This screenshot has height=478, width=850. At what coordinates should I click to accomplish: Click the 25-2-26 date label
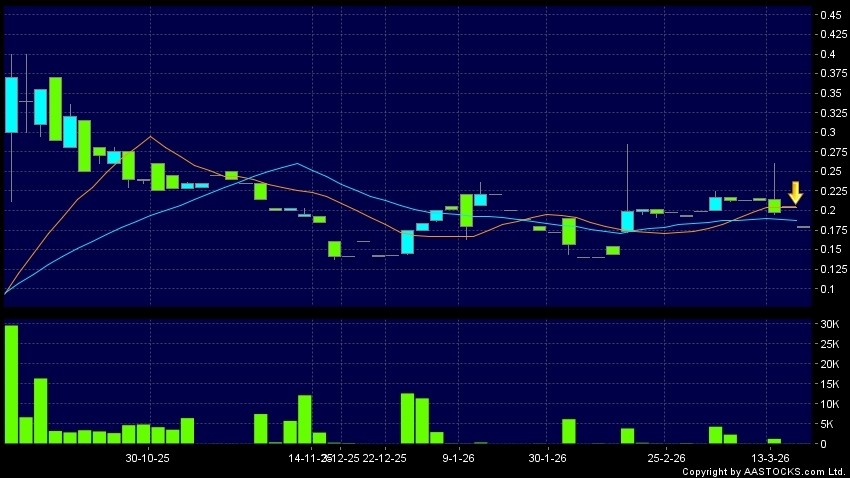666,457
